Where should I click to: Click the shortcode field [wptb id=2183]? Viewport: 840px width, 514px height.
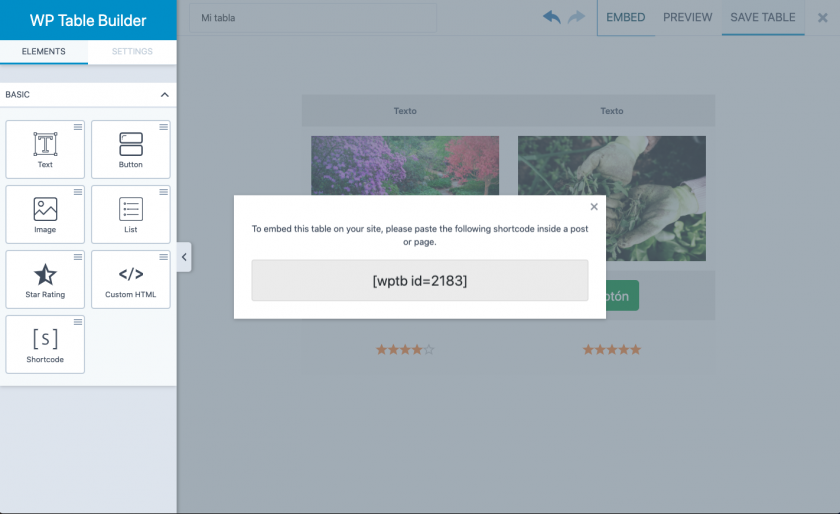pyautogui.click(x=419, y=281)
